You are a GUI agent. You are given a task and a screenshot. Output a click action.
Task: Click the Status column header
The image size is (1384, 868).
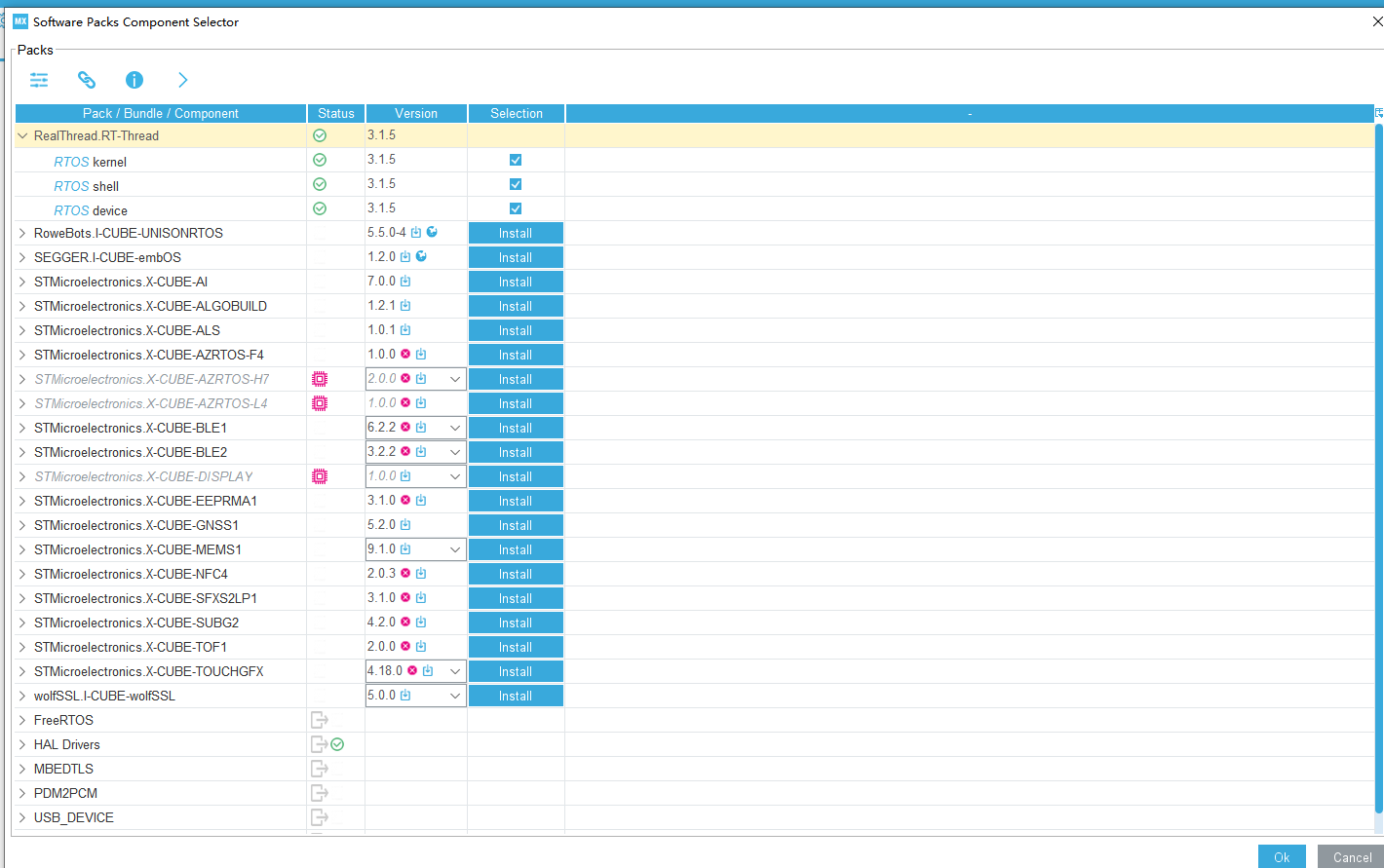pyautogui.click(x=336, y=113)
